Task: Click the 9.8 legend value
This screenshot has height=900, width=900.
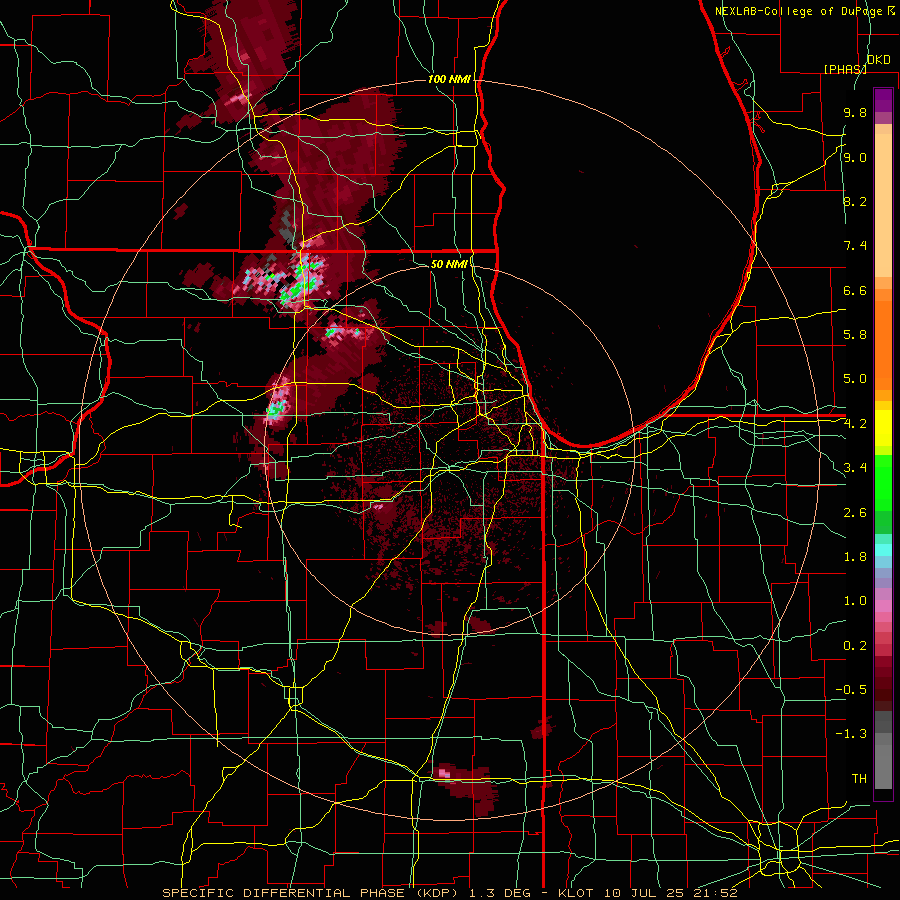Action: (855, 112)
